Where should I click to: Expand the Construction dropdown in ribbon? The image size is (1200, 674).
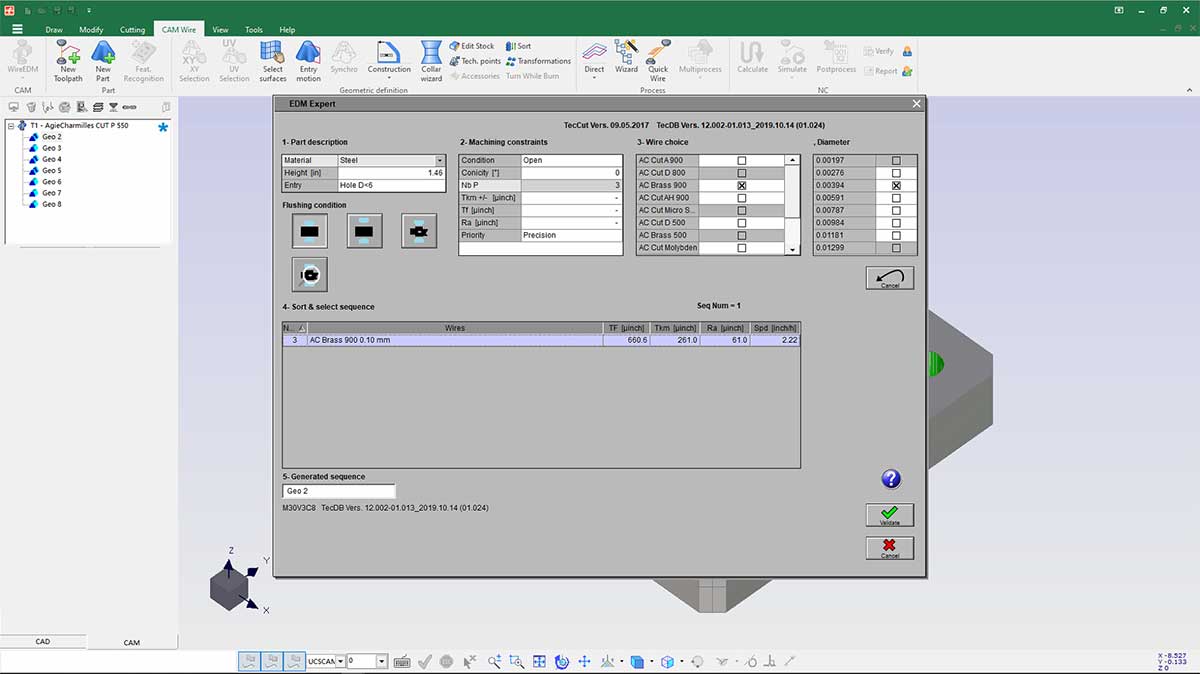coord(389,78)
